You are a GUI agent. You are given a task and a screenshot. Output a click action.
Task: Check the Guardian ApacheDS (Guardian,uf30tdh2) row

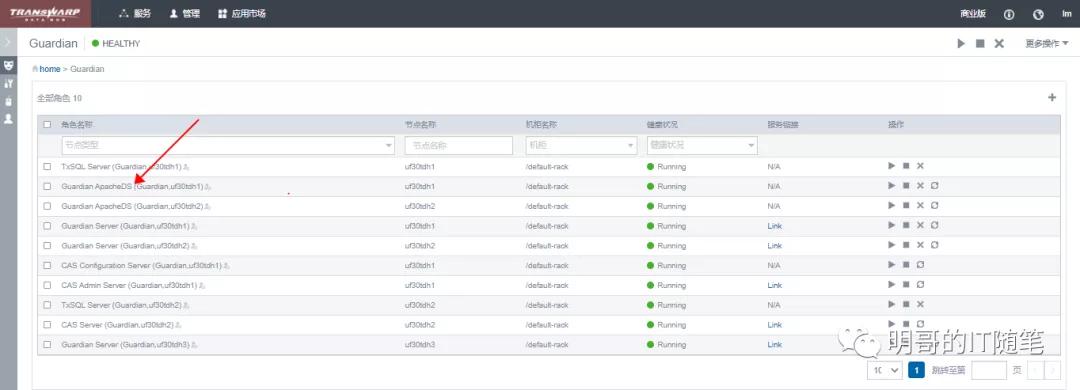click(x=47, y=206)
